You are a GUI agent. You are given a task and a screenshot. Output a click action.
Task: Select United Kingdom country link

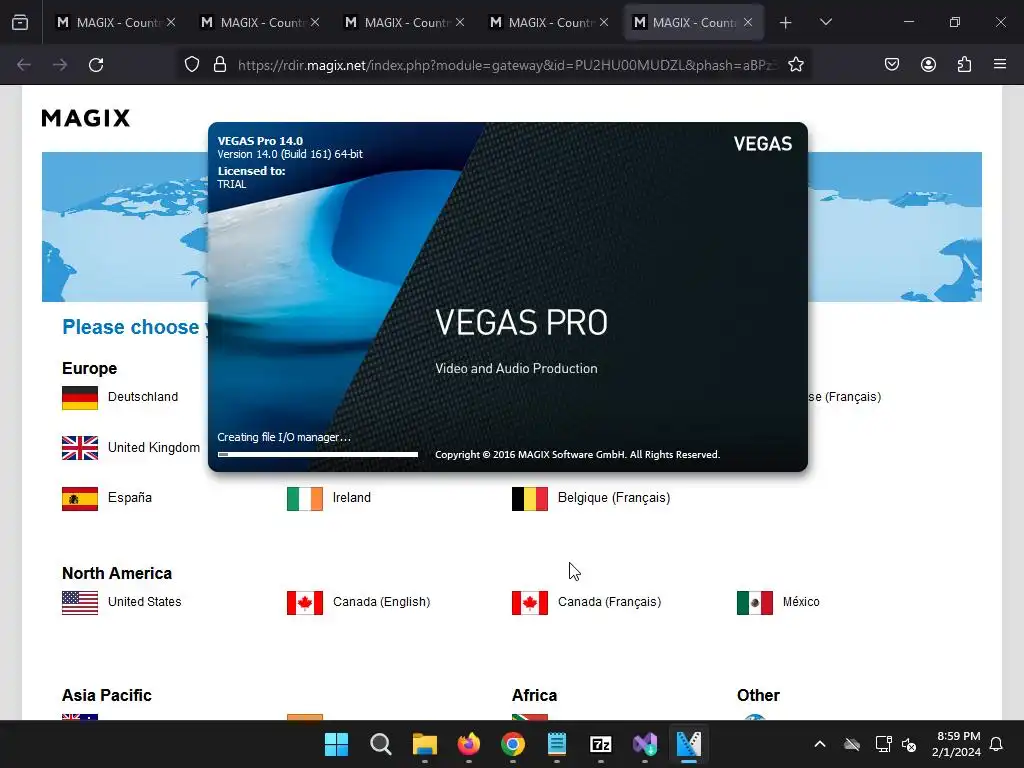pyautogui.click(x=153, y=447)
